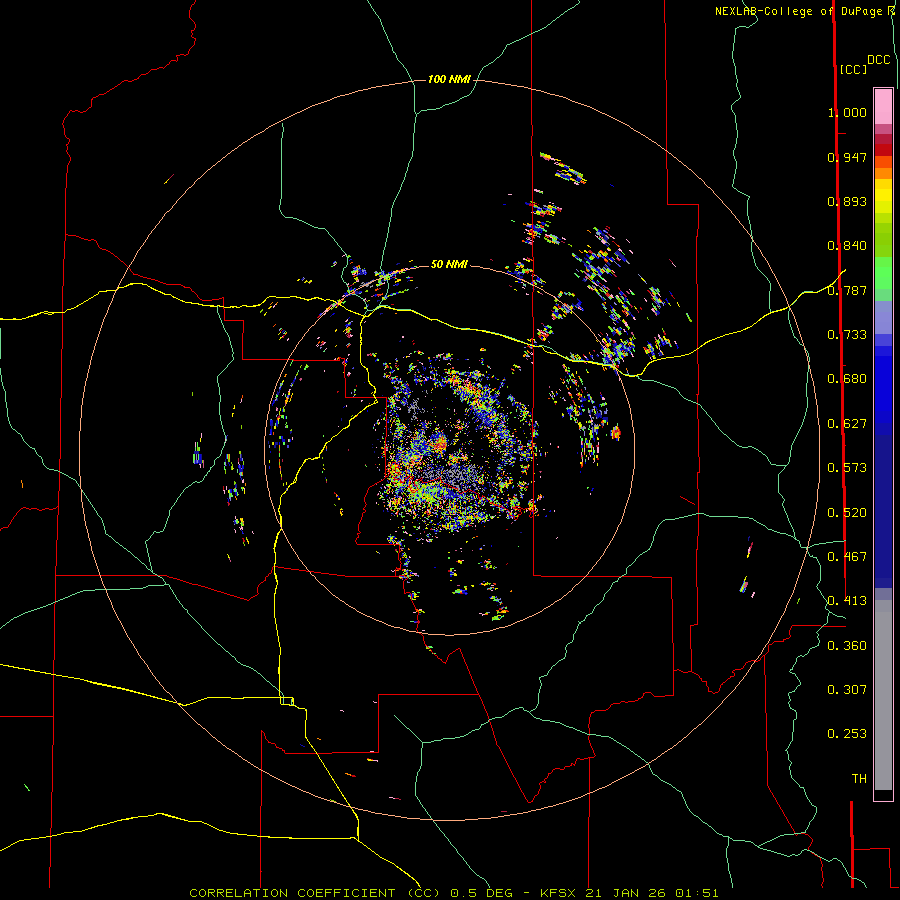Image resolution: width=900 pixels, height=900 pixels.
Task: Click the 0.573 legend value
Action: [847, 468]
